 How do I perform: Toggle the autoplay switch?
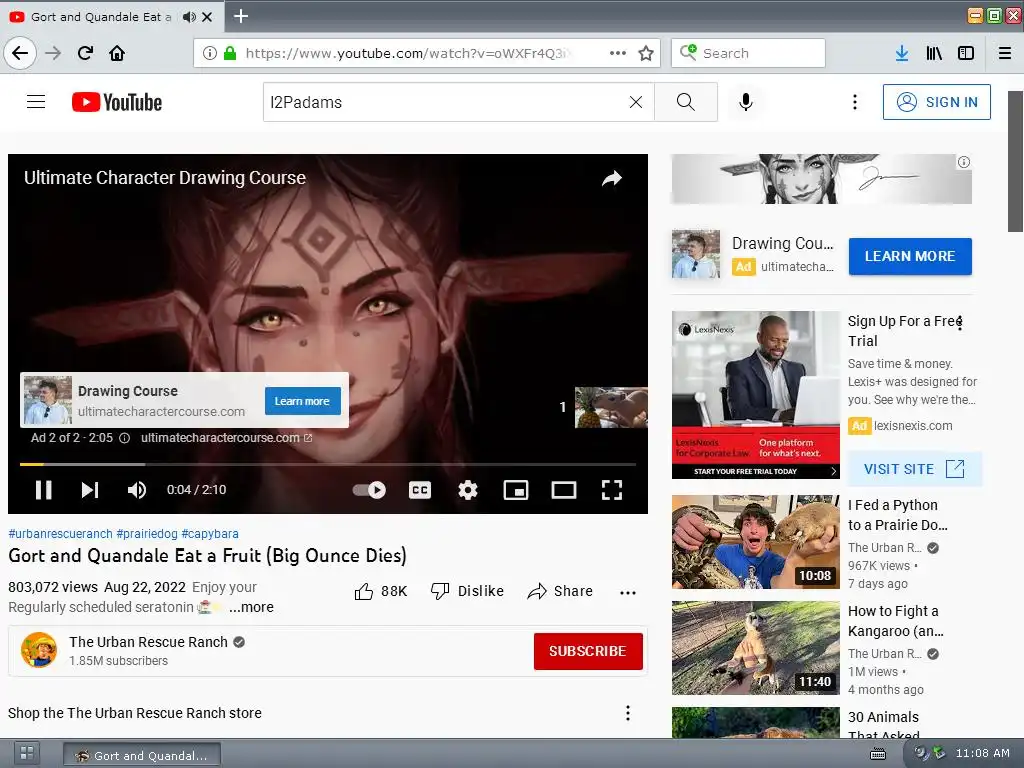(x=370, y=490)
